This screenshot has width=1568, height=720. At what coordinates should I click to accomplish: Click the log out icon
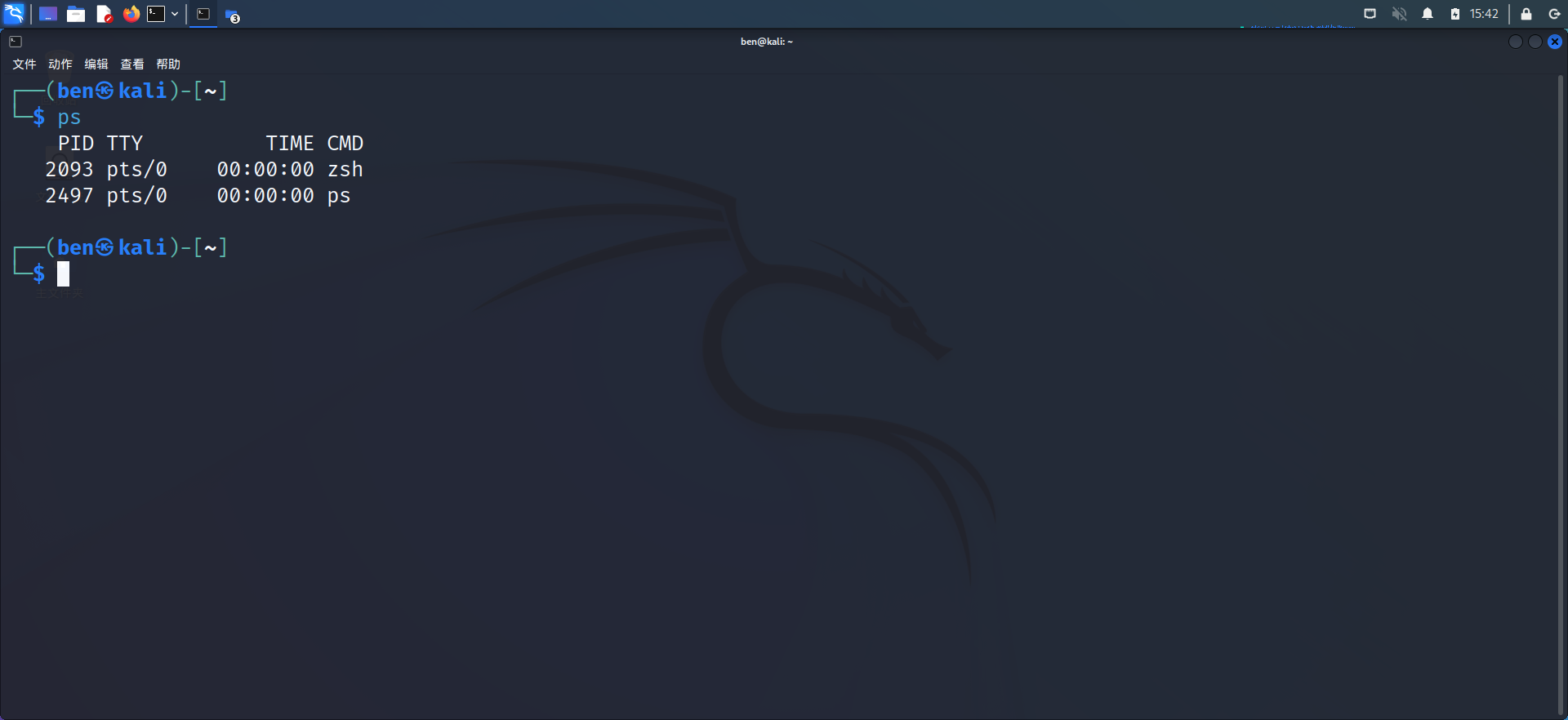1554,14
